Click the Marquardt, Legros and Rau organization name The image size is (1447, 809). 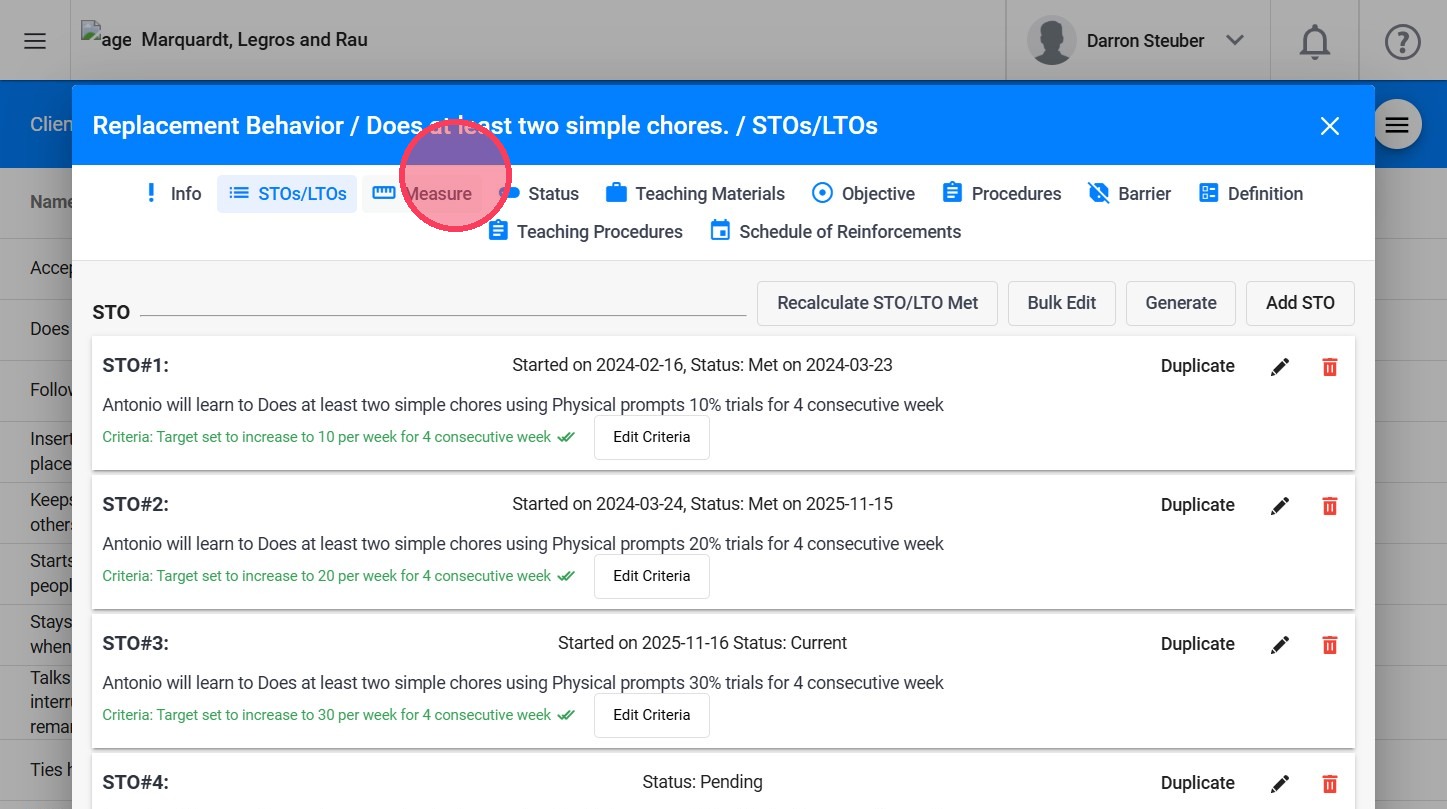point(255,40)
